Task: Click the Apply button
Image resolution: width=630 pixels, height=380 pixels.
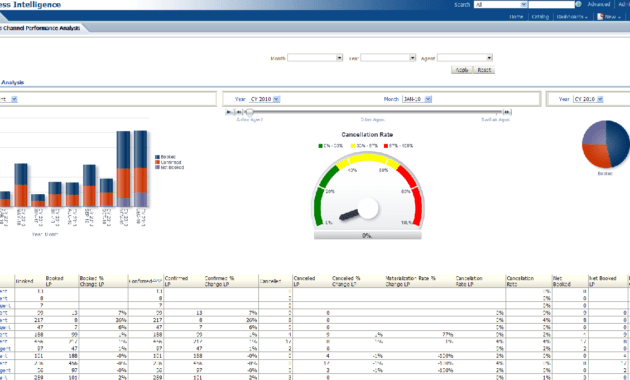Action: (x=462, y=70)
